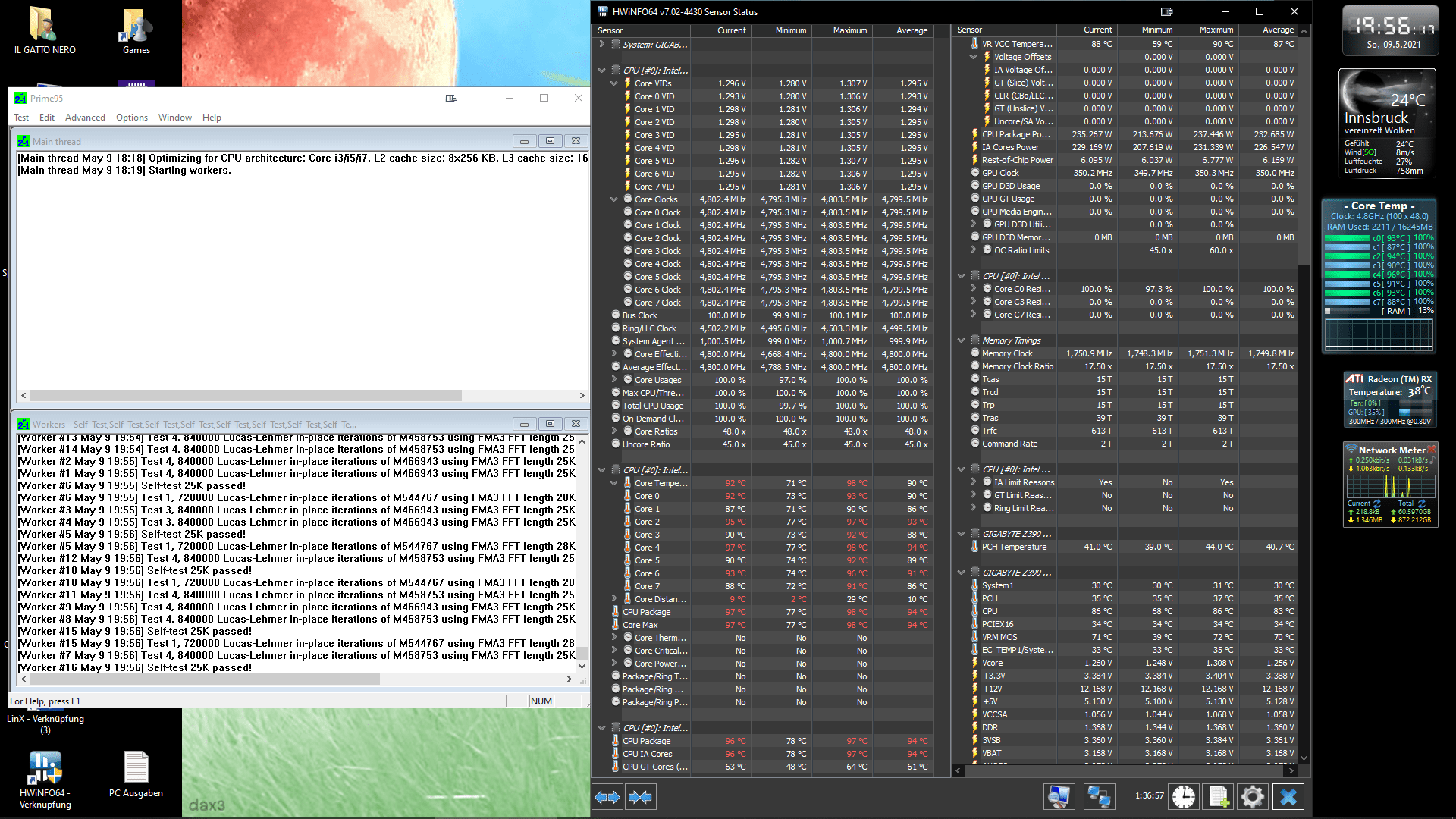Maximize the Main thread child window
The image size is (1456, 819).
[x=550, y=141]
